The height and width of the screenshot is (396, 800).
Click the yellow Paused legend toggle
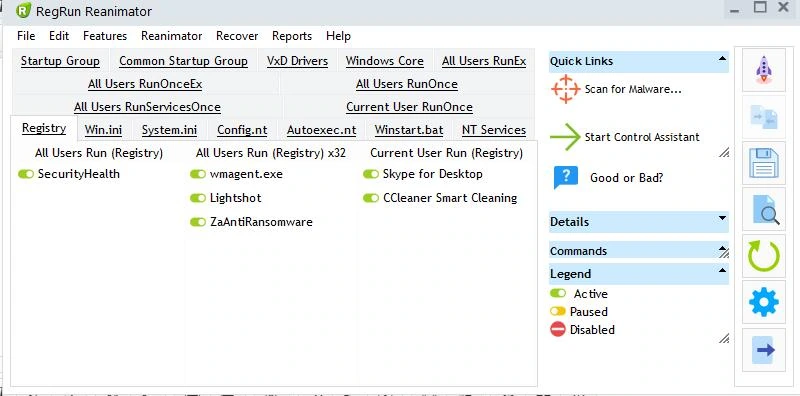pos(558,311)
